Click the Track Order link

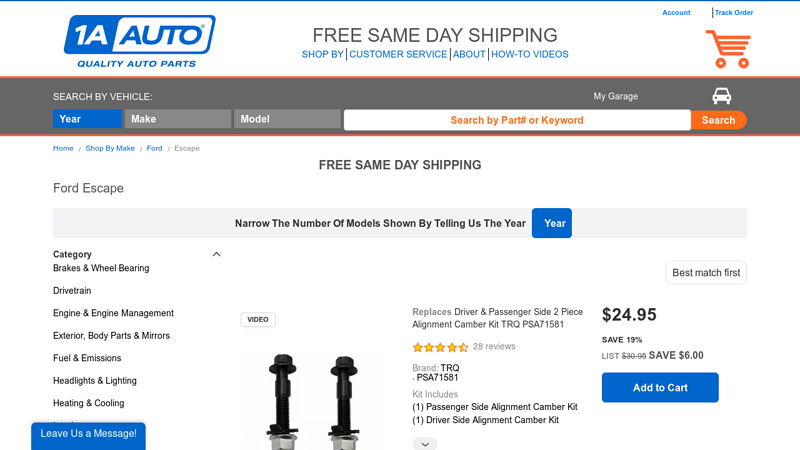[734, 13]
